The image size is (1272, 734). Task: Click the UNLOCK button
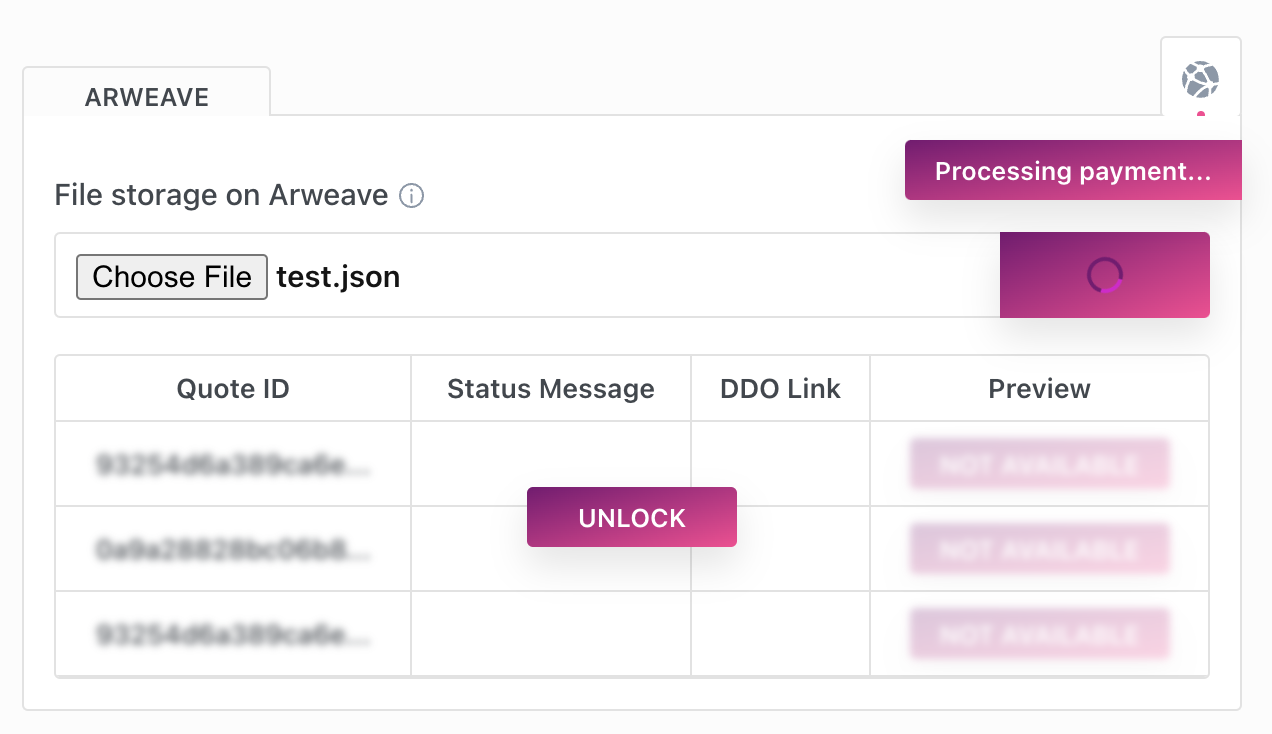(632, 517)
